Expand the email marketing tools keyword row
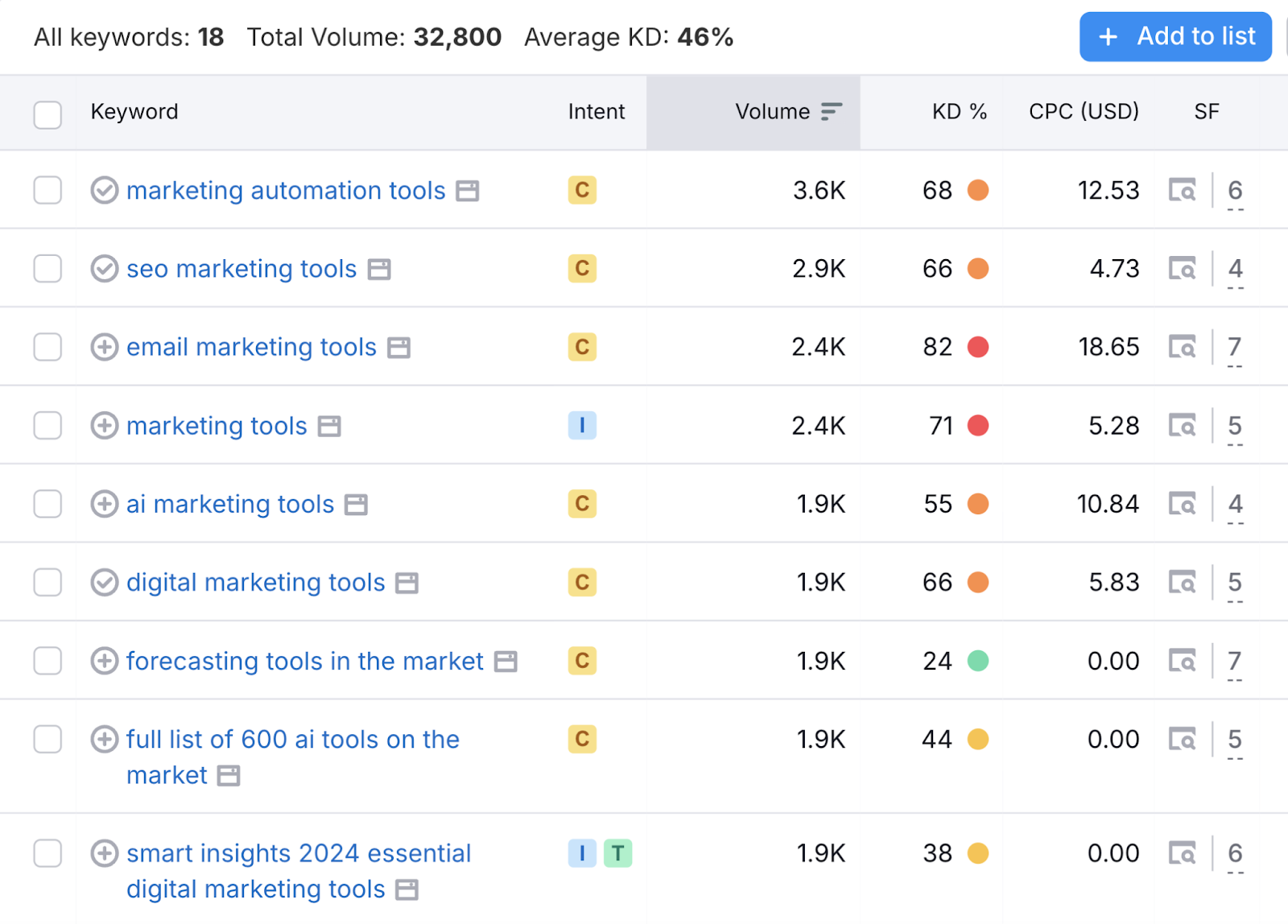The height and width of the screenshot is (924, 1288). (x=104, y=347)
